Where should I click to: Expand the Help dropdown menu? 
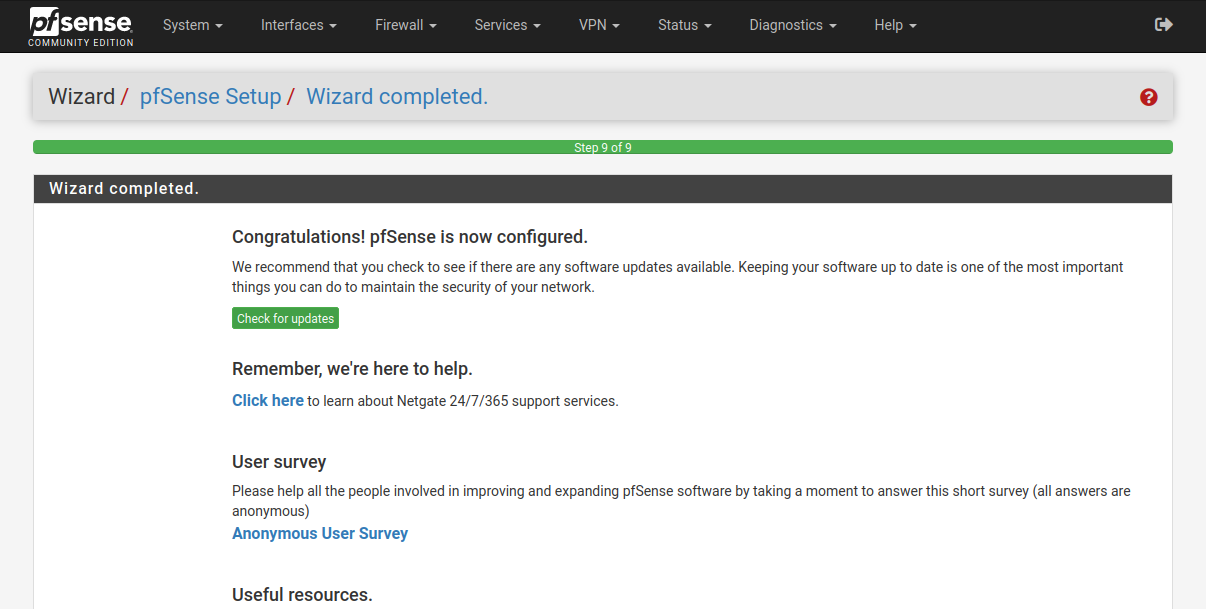tap(895, 25)
